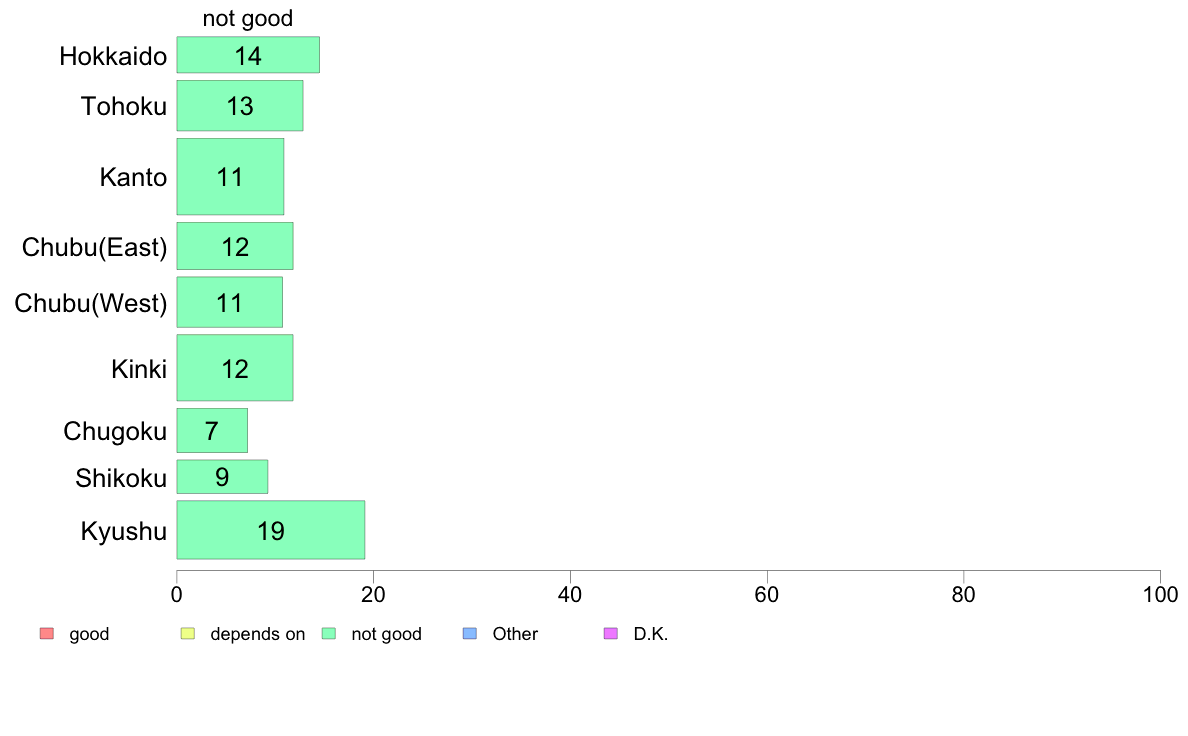The height and width of the screenshot is (736, 1188).
Task: Click the Chubu(East) bar showing 12
Action: pyautogui.click(x=235, y=246)
